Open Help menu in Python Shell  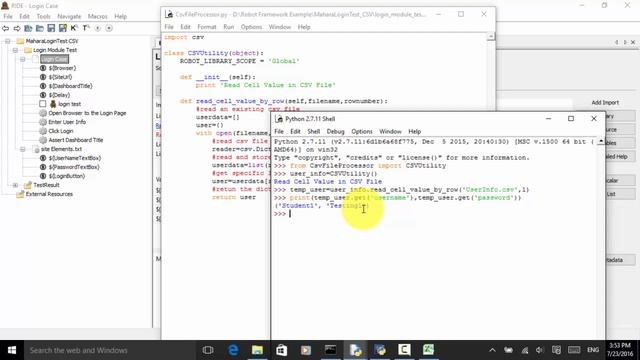(x=414, y=131)
